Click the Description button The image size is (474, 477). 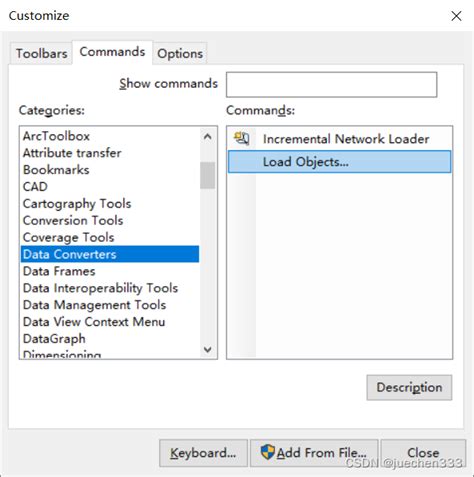pyautogui.click(x=409, y=387)
